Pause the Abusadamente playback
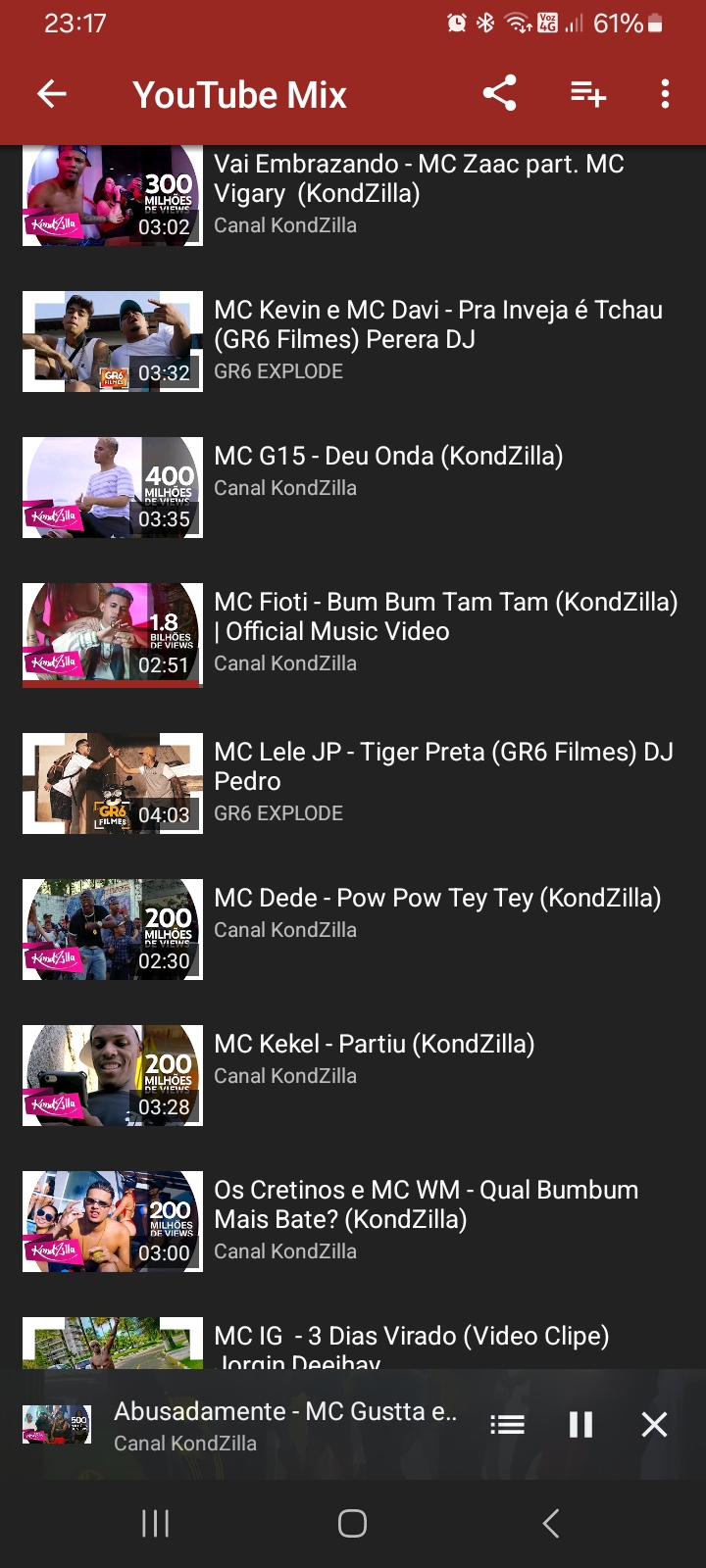The width and height of the screenshot is (706, 1568). (580, 1425)
